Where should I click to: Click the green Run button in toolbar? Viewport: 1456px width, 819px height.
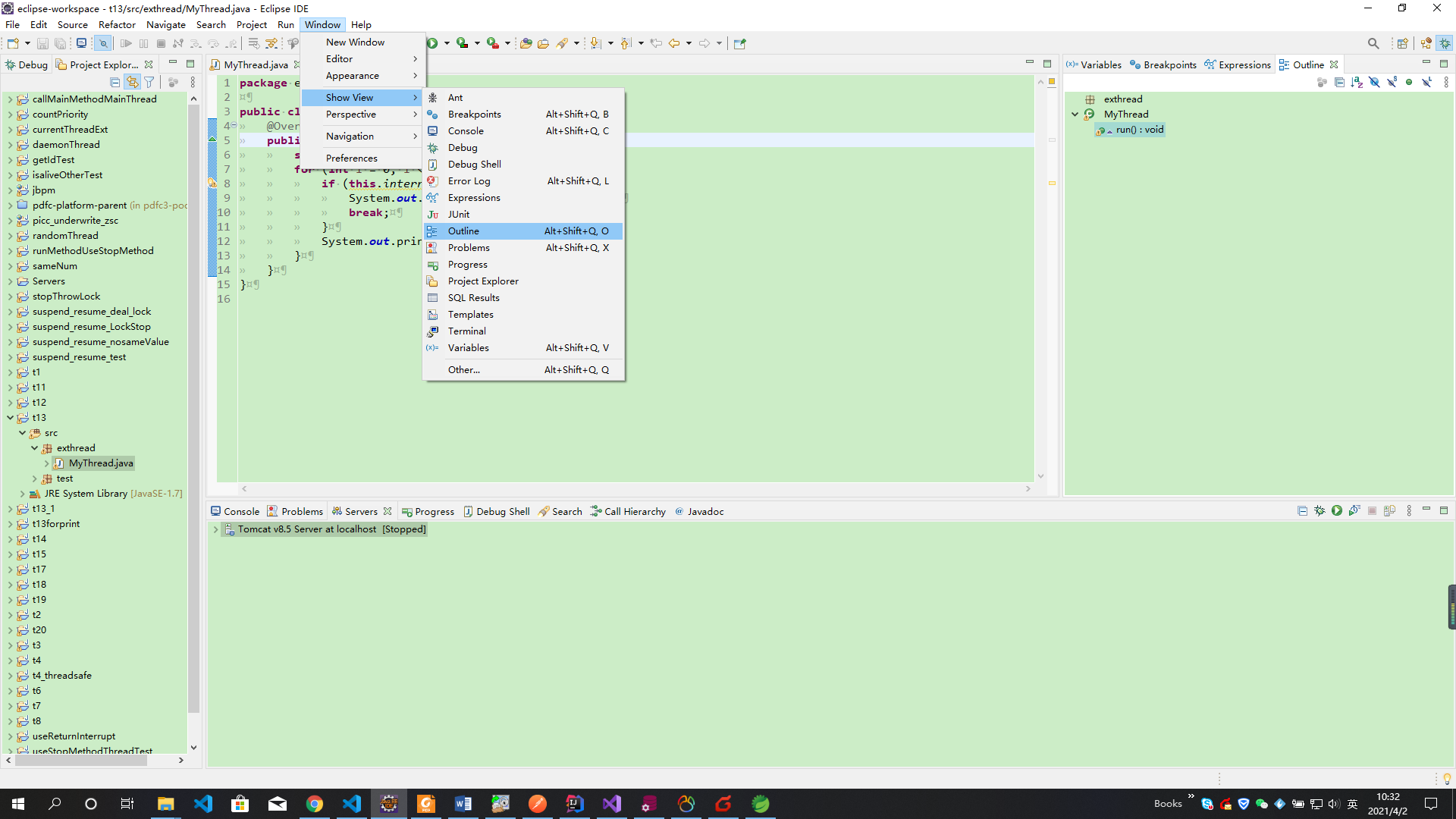coord(432,43)
